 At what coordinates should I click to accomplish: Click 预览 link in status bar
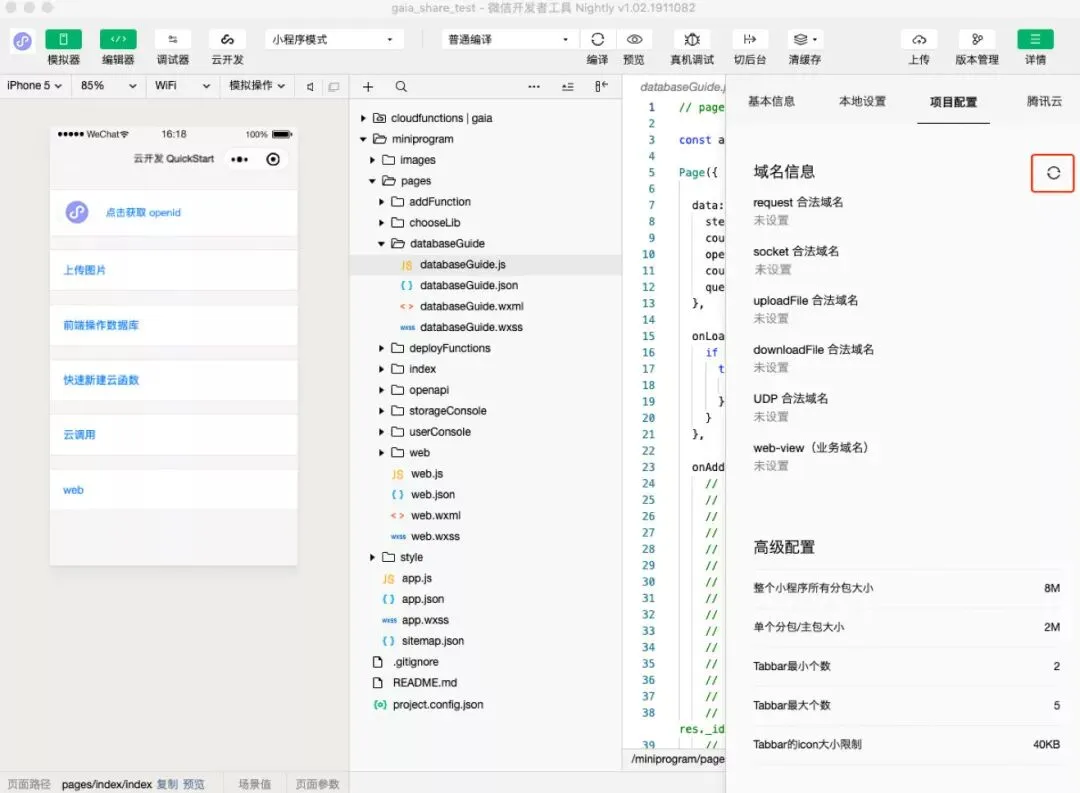coord(194,784)
